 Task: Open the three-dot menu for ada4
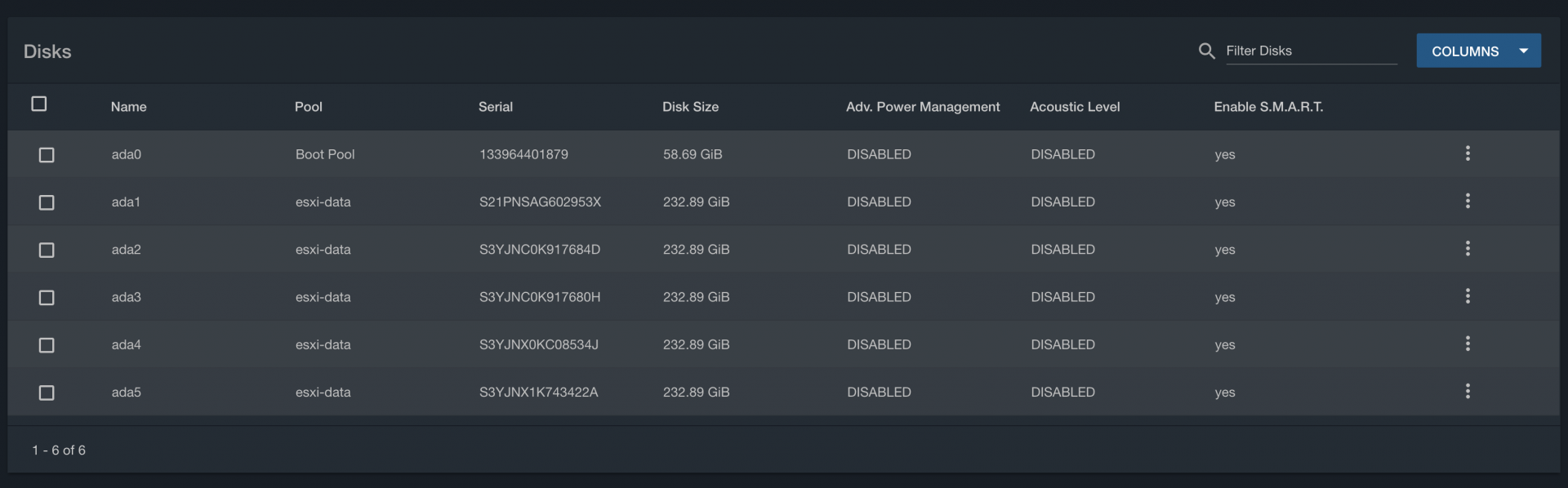tap(1468, 344)
